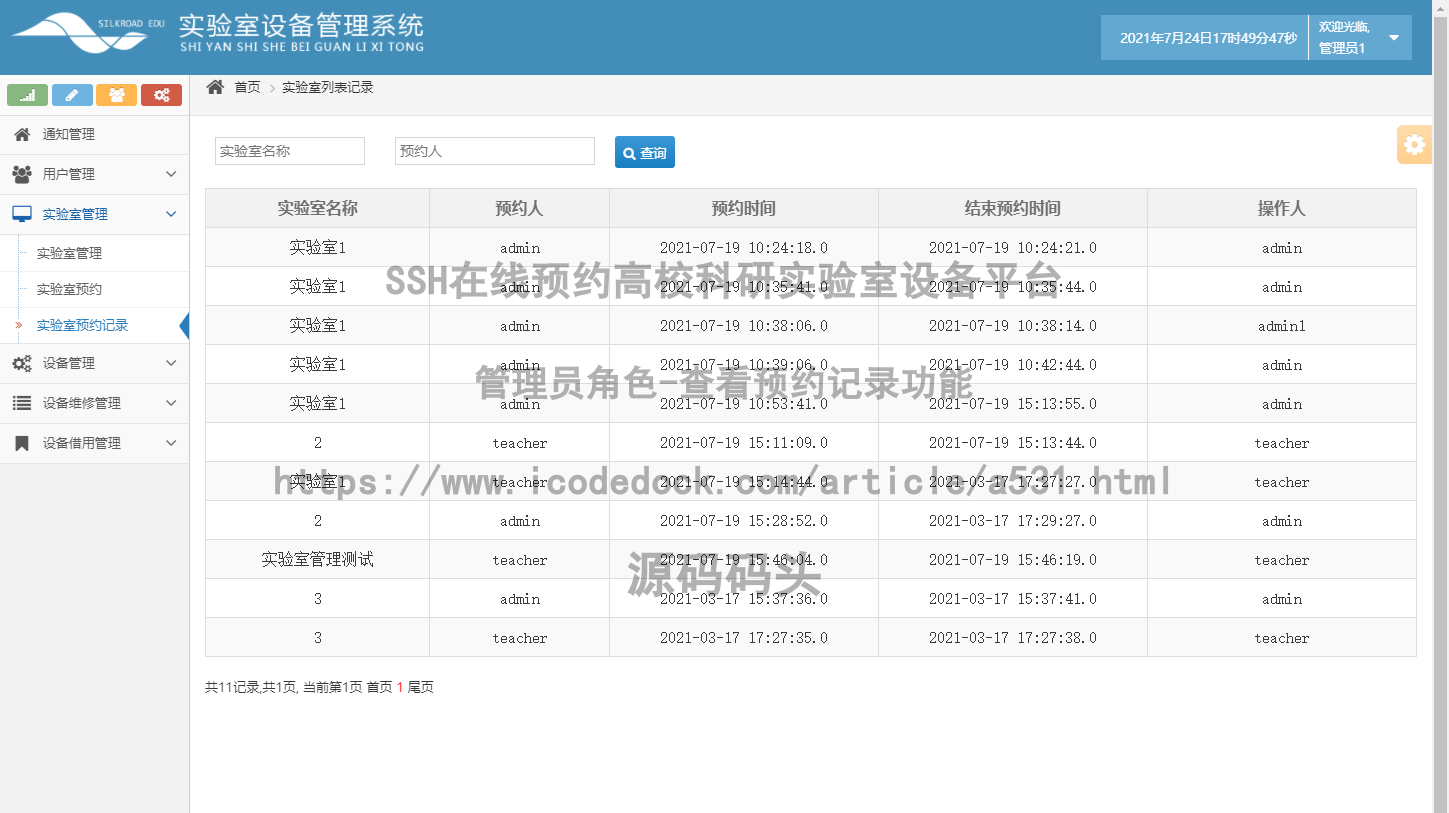Jump to the last page via 尾页 link
The height and width of the screenshot is (813, 1449).
click(x=421, y=688)
